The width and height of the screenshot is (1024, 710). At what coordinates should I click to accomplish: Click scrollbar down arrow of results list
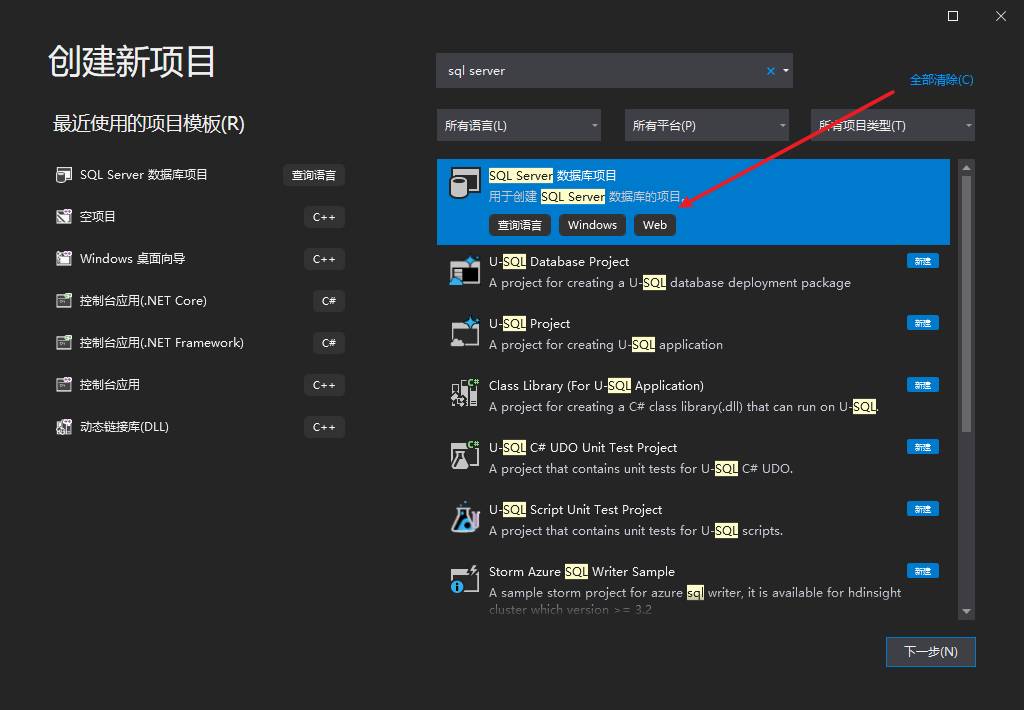tap(967, 611)
